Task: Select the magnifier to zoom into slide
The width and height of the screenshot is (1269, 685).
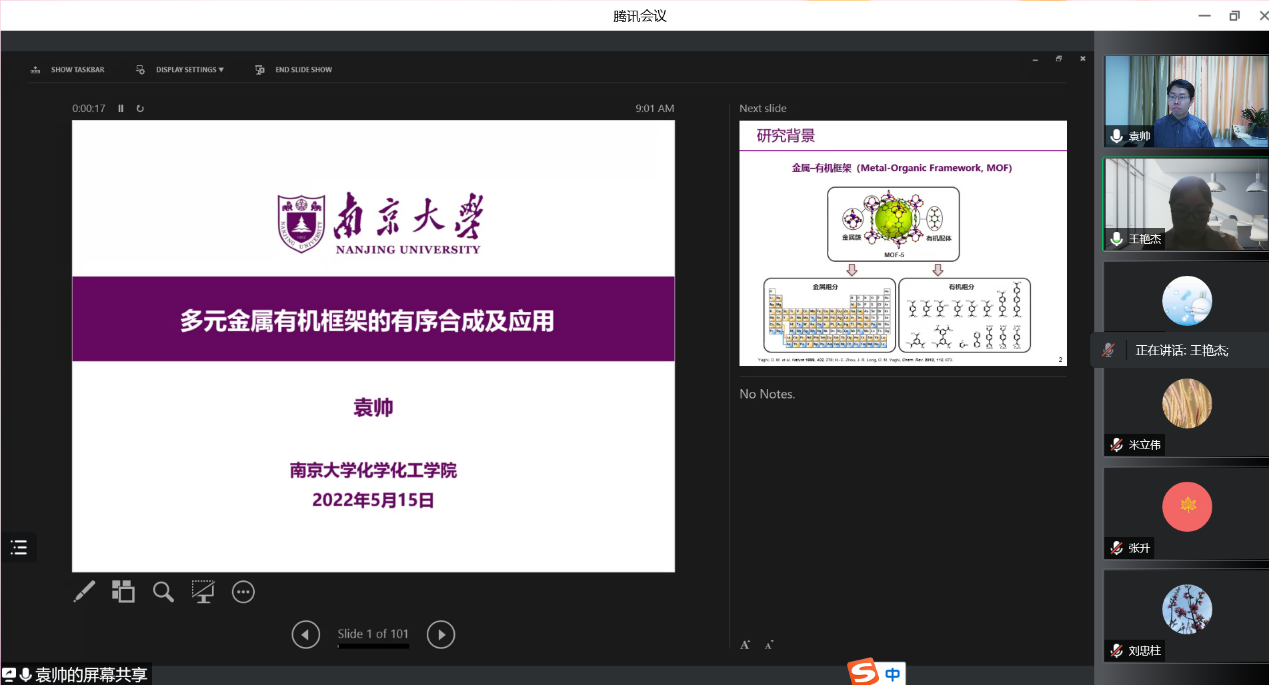Action: pyautogui.click(x=163, y=591)
